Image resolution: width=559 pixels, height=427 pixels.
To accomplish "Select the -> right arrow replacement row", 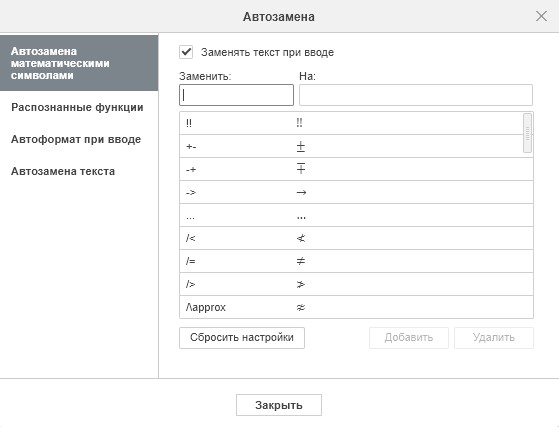I will point(356,192).
